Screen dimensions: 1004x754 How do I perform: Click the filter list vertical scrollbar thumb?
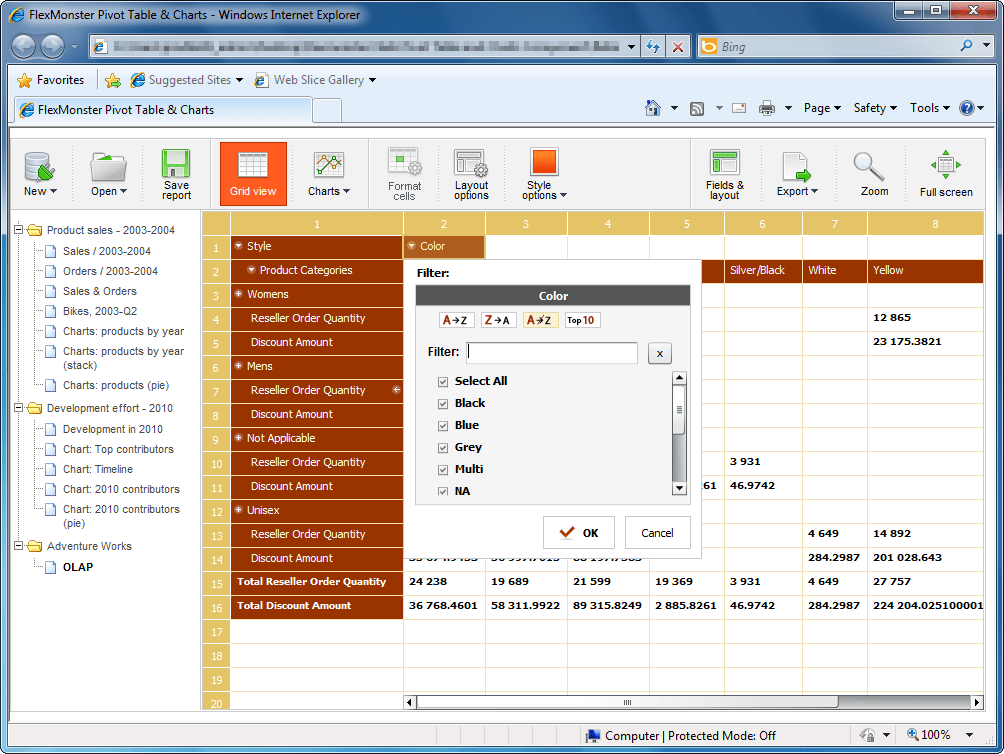pyautogui.click(x=679, y=410)
